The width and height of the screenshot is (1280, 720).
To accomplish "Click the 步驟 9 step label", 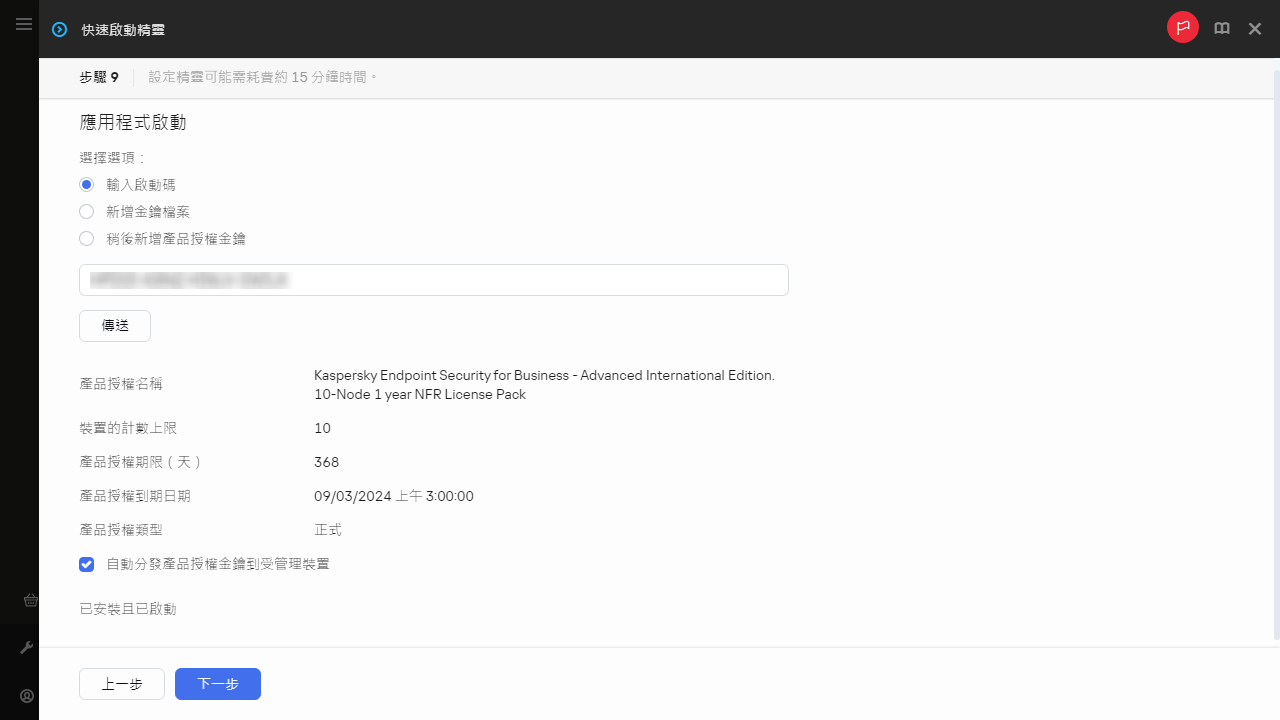I will (x=99, y=77).
